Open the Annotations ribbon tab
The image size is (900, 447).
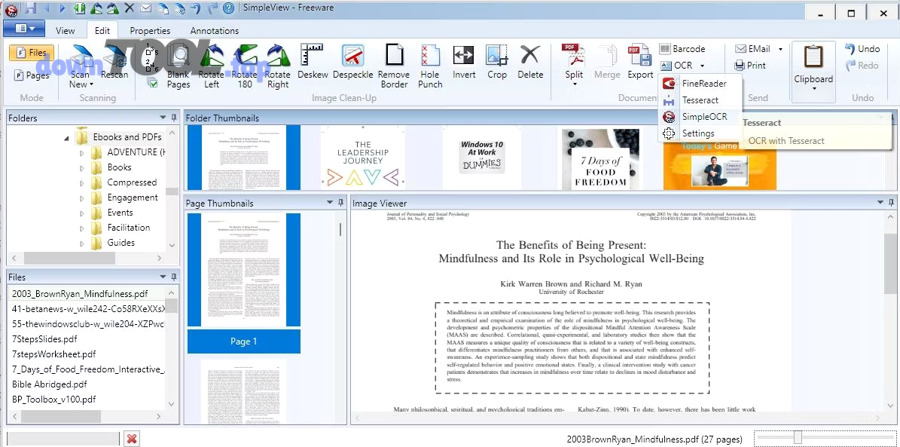(x=214, y=30)
